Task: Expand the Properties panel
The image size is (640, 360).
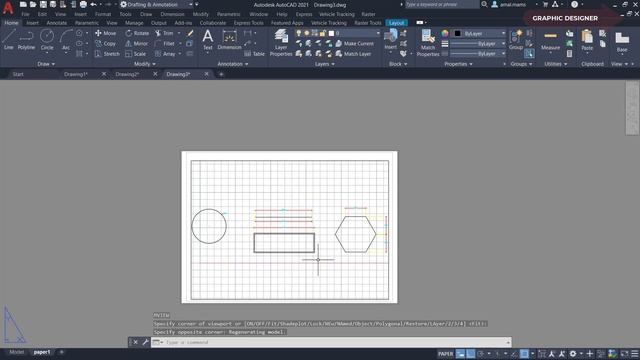Action: [x=458, y=64]
